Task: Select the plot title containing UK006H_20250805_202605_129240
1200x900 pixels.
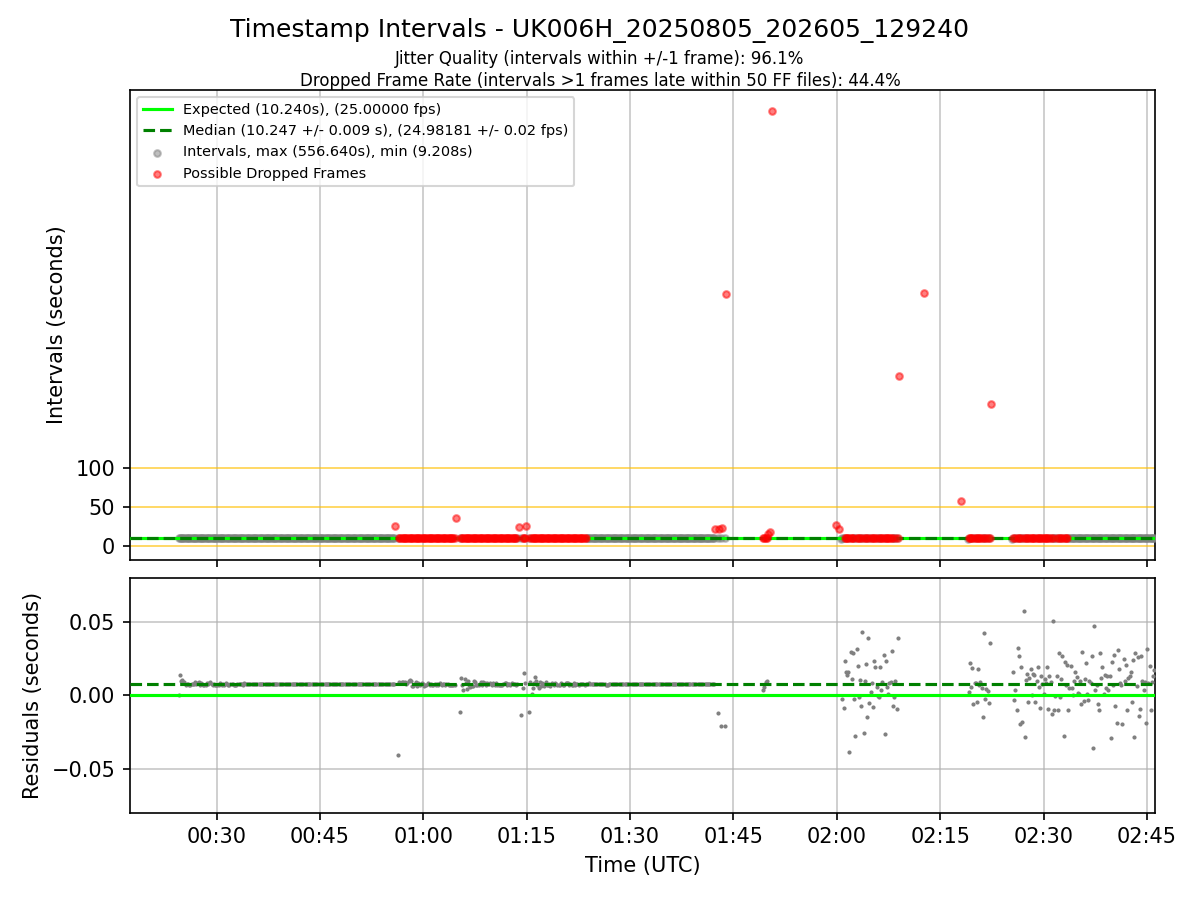Action: 599,29
